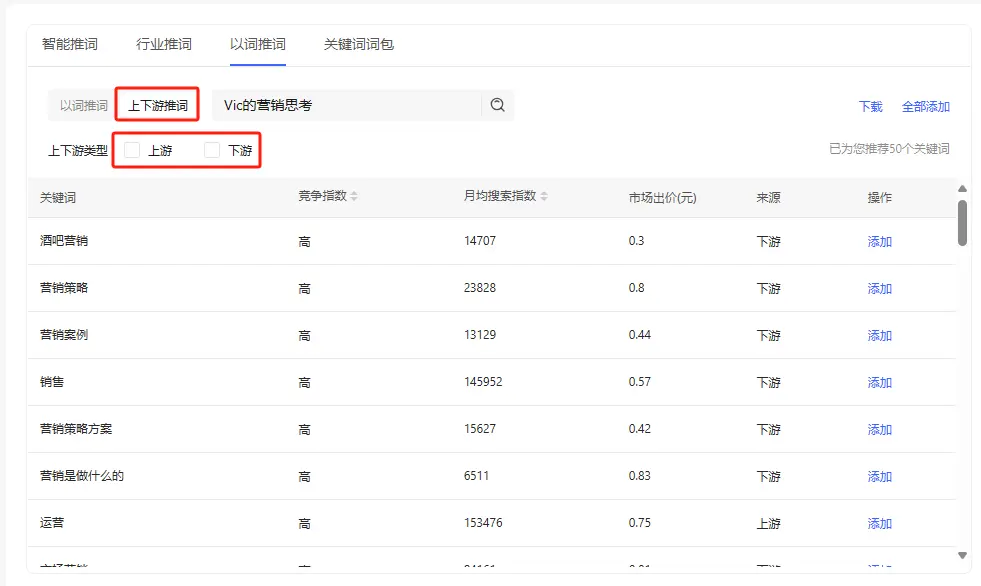Click the scrollbar up arrow
The image size is (981, 586).
pos(962,187)
